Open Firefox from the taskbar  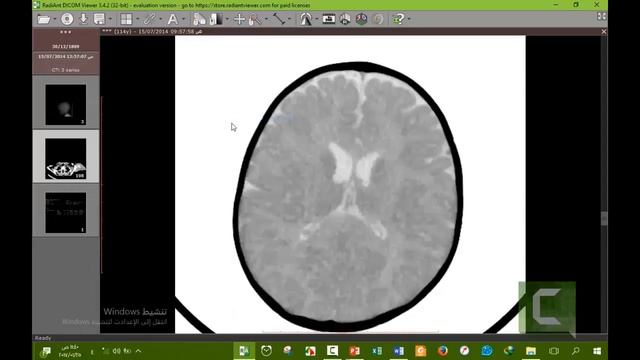tap(442, 351)
